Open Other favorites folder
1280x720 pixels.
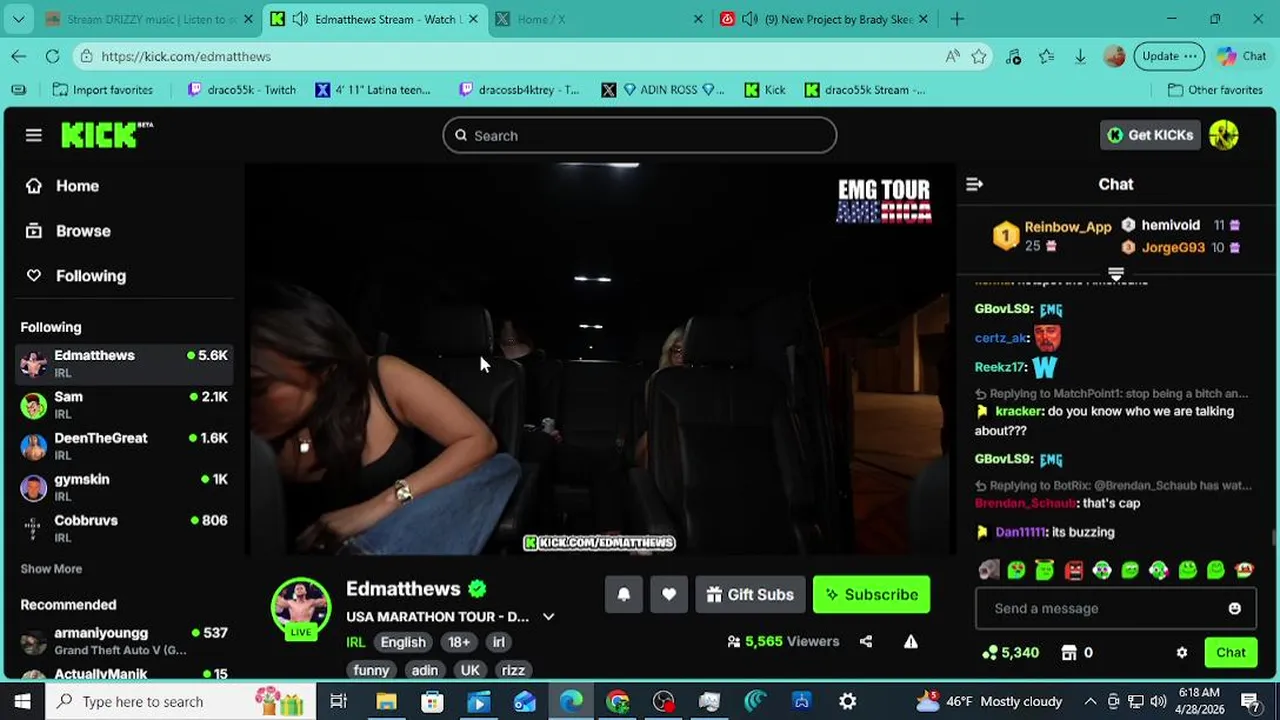1216,90
